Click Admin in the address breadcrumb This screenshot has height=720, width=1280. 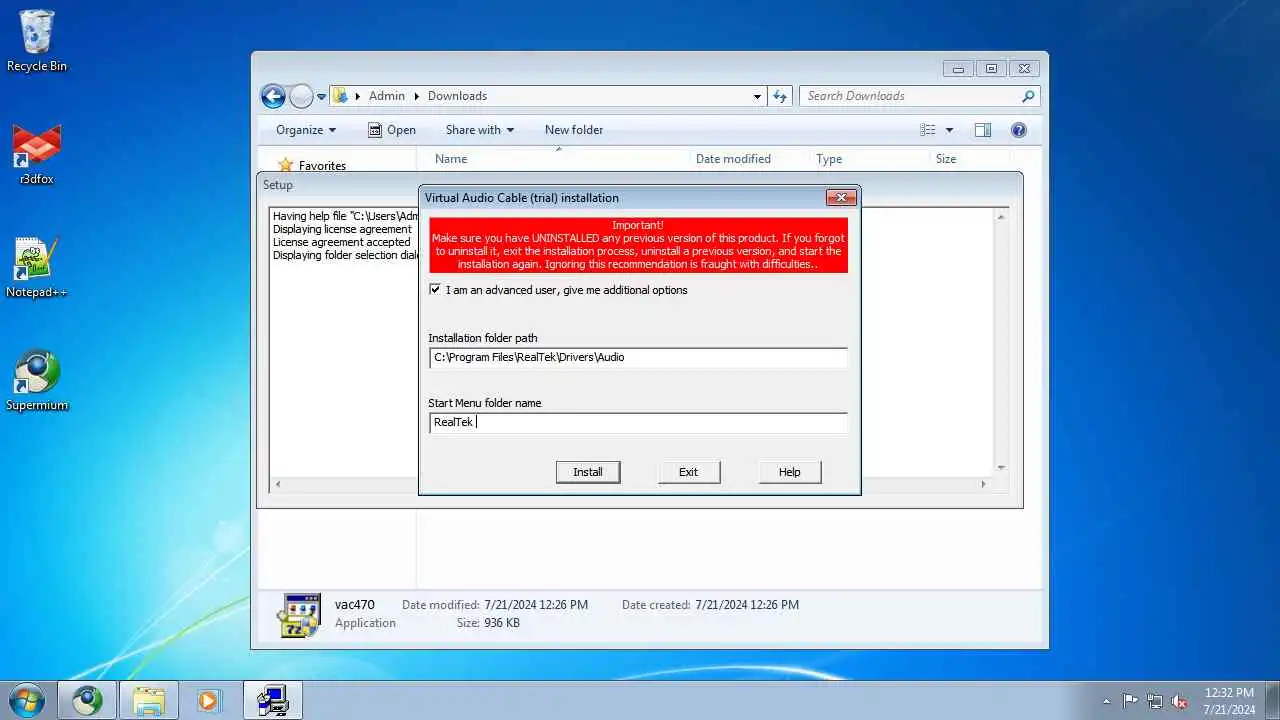387,96
